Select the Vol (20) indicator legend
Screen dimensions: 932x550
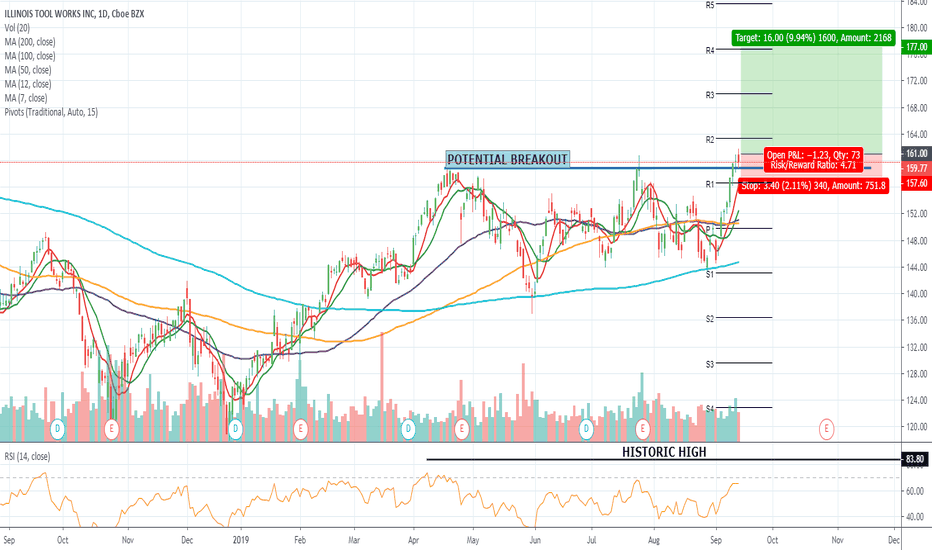tap(17, 28)
